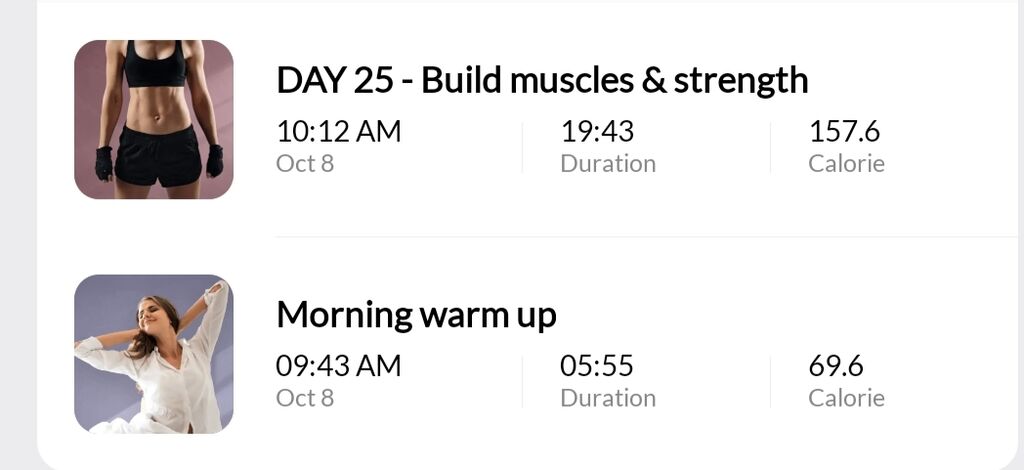The height and width of the screenshot is (470, 1024).
Task: Open the DAY 25 - Build muscles & strength title
Action: (542, 80)
